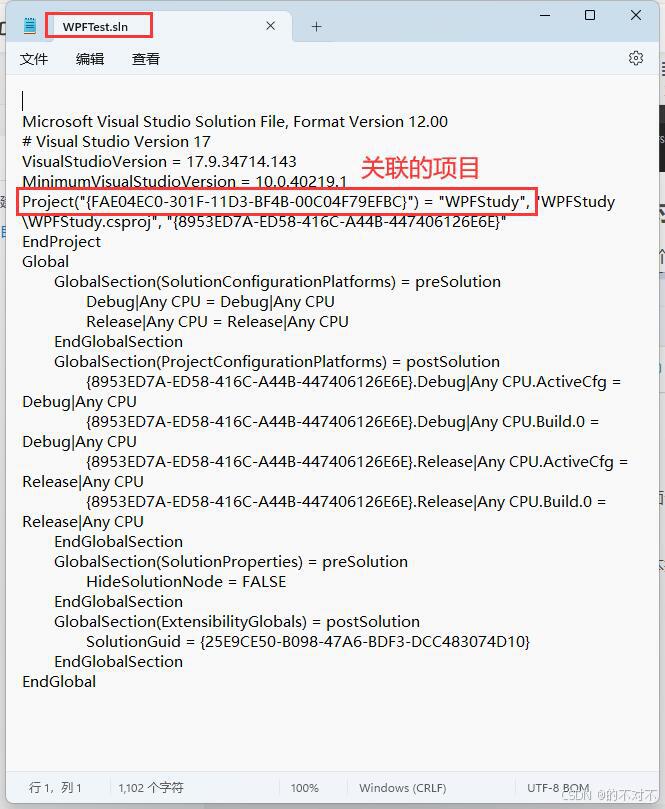The height and width of the screenshot is (809, 665).
Task: Open the 编辑 (Edit) menu
Action: tap(90, 59)
